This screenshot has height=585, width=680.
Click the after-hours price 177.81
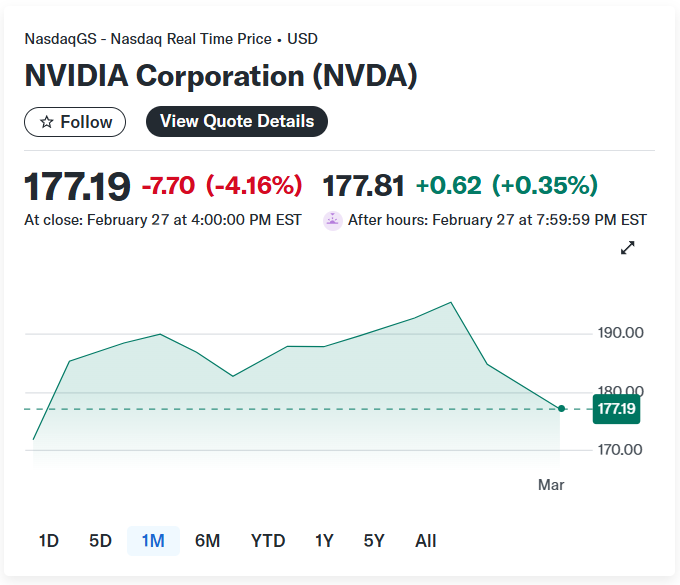coord(363,186)
